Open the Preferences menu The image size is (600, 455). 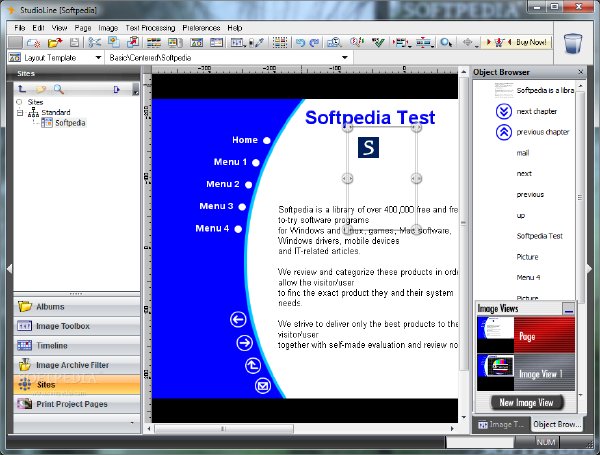click(x=201, y=28)
